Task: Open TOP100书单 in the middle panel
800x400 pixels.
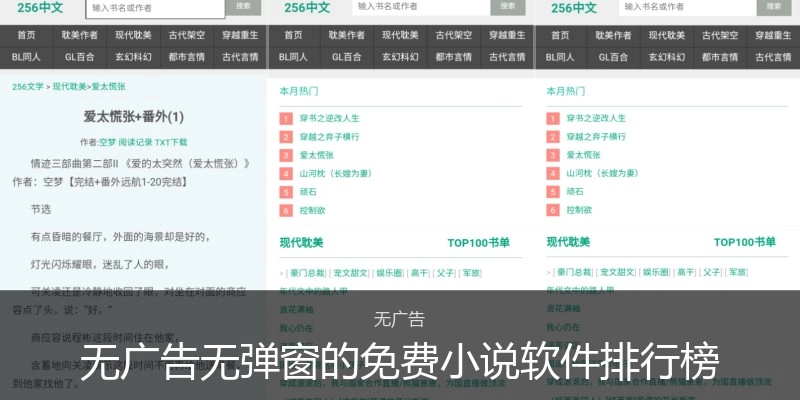Action: [x=479, y=243]
